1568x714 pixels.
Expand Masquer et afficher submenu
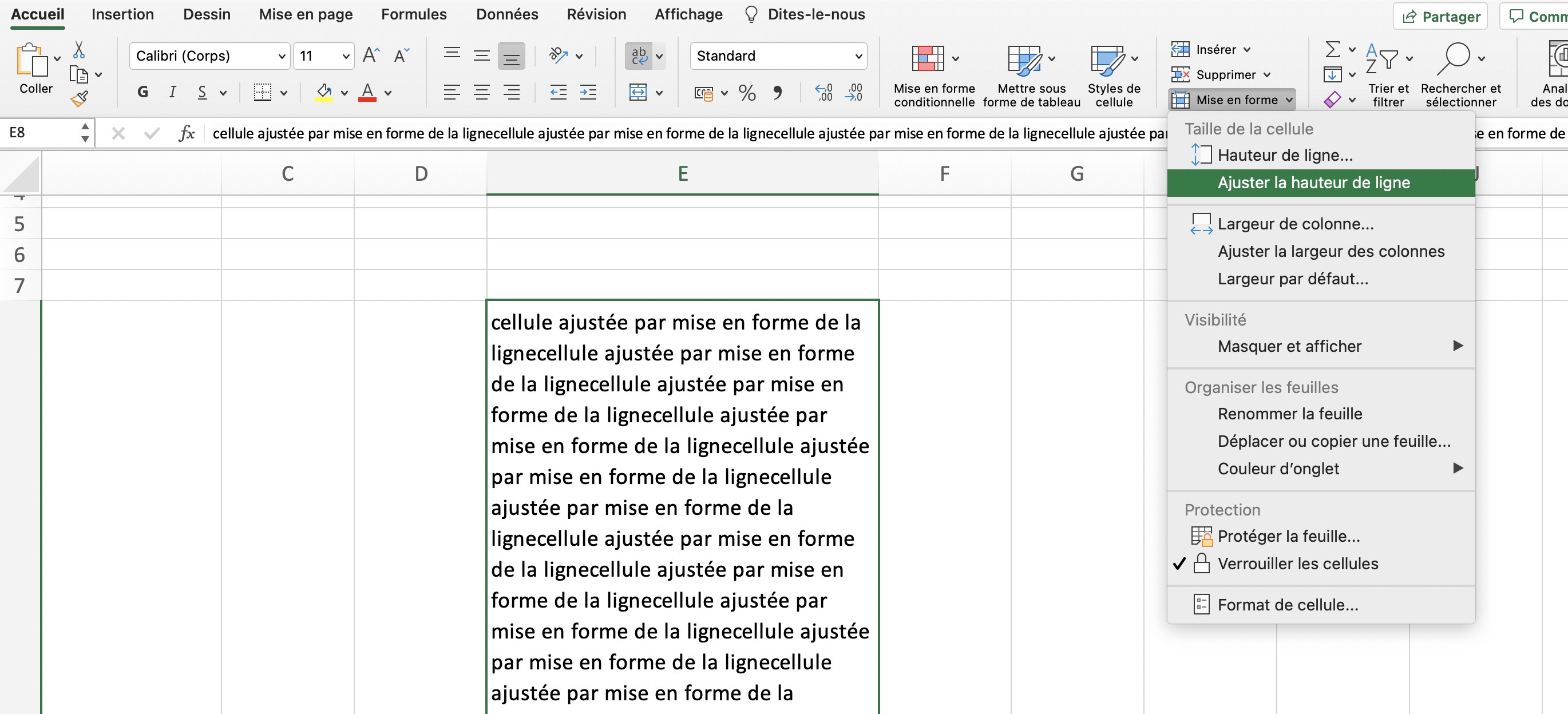(x=1321, y=346)
